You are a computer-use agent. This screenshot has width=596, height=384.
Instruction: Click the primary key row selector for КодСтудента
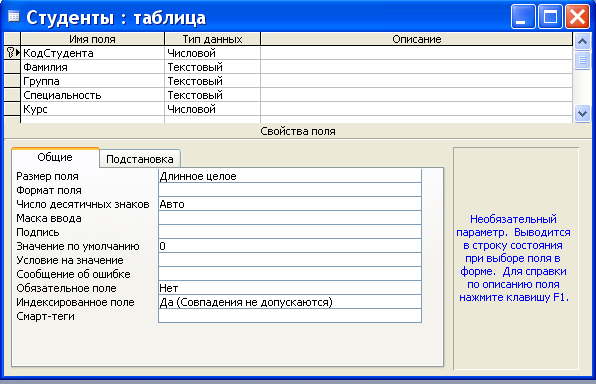[12, 53]
